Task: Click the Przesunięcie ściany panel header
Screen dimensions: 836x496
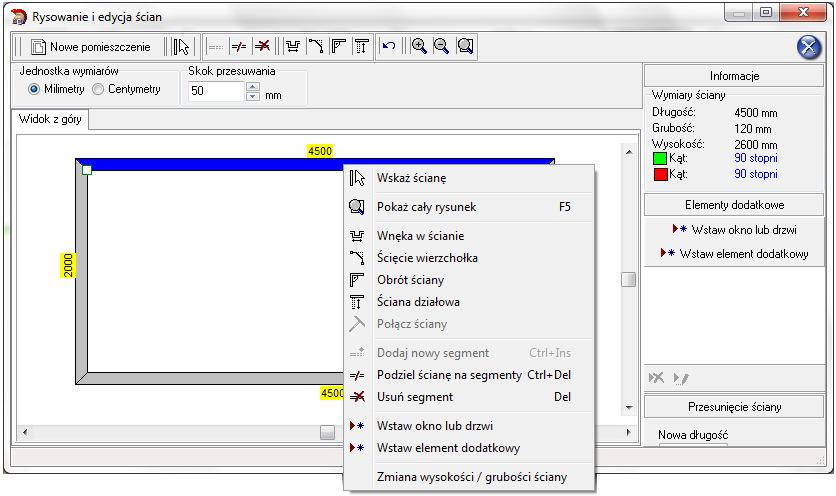Action: (734, 407)
